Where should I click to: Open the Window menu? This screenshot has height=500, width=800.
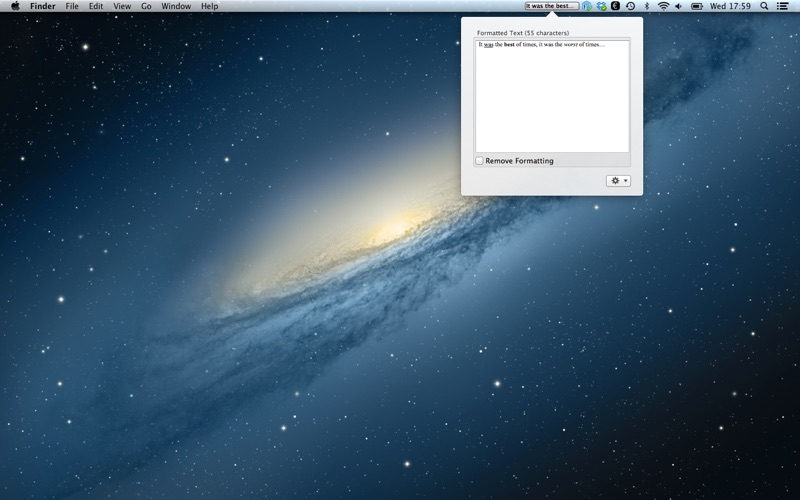tap(176, 6)
